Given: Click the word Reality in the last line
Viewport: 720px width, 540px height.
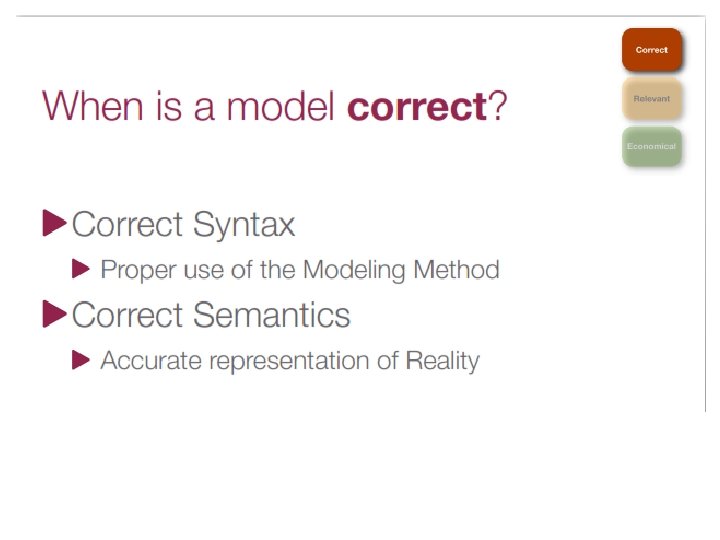Looking at the screenshot, I should [442, 361].
